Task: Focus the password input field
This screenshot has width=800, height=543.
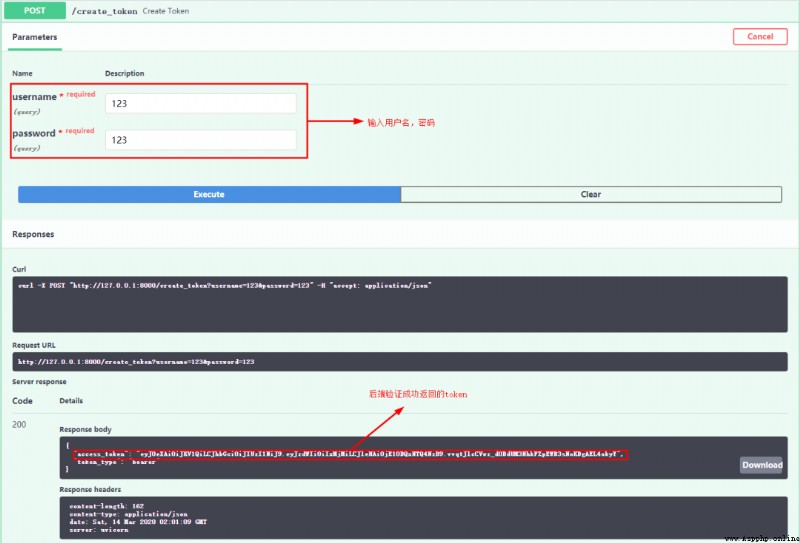Action: (x=201, y=140)
